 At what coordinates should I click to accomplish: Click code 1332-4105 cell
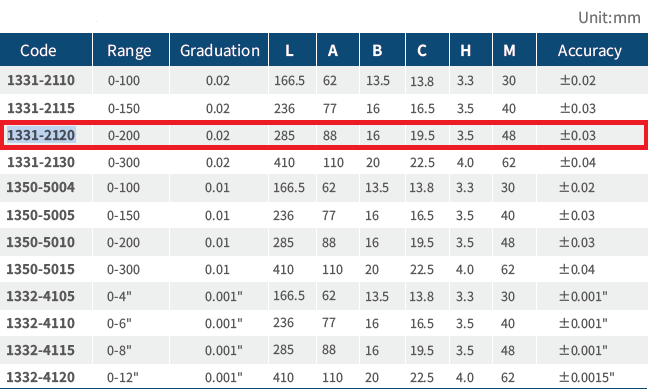click(40, 296)
